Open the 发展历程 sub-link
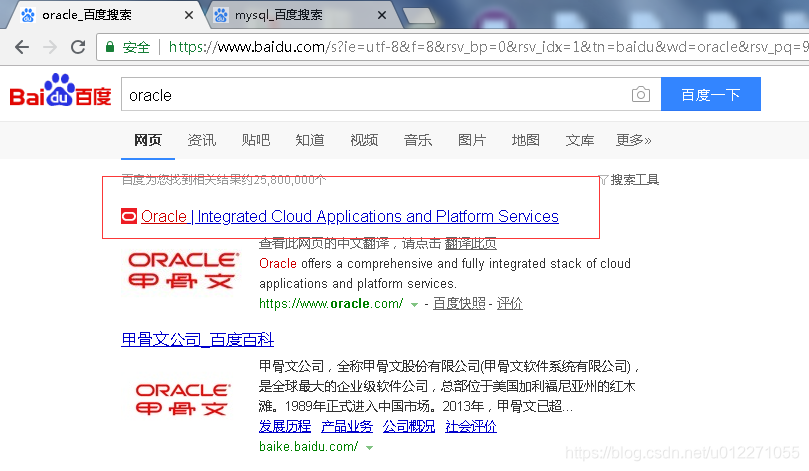Viewport: 809px width, 471px height. coord(285,426)
